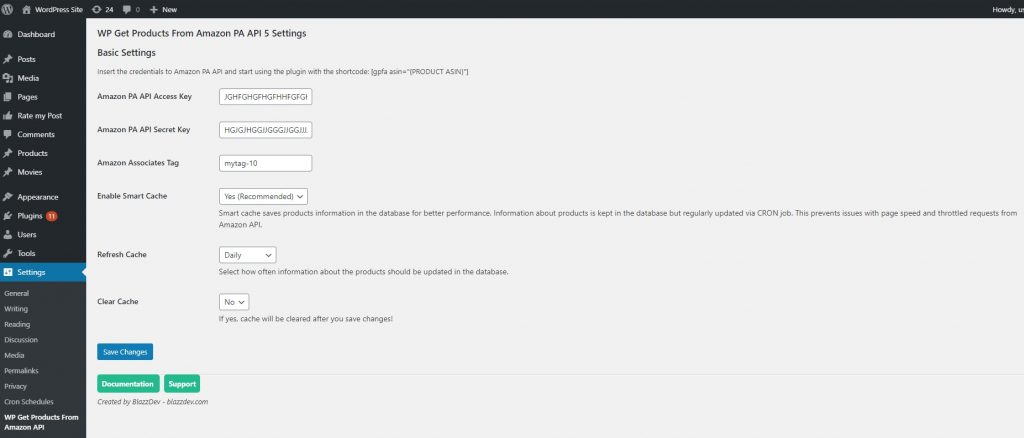Click the Plugins update badge 11
The height and width of the screenshot is (438, 1024).
pos(52,216)
